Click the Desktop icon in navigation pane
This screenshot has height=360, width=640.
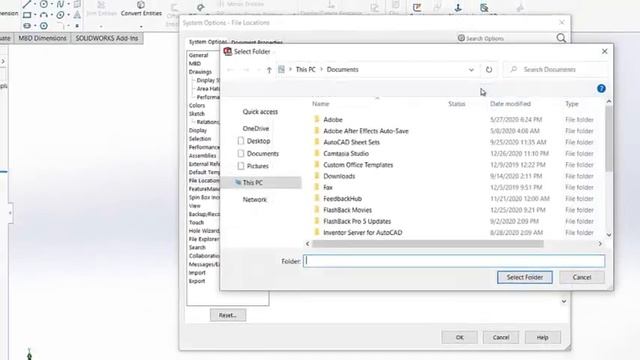click(241, 141)
